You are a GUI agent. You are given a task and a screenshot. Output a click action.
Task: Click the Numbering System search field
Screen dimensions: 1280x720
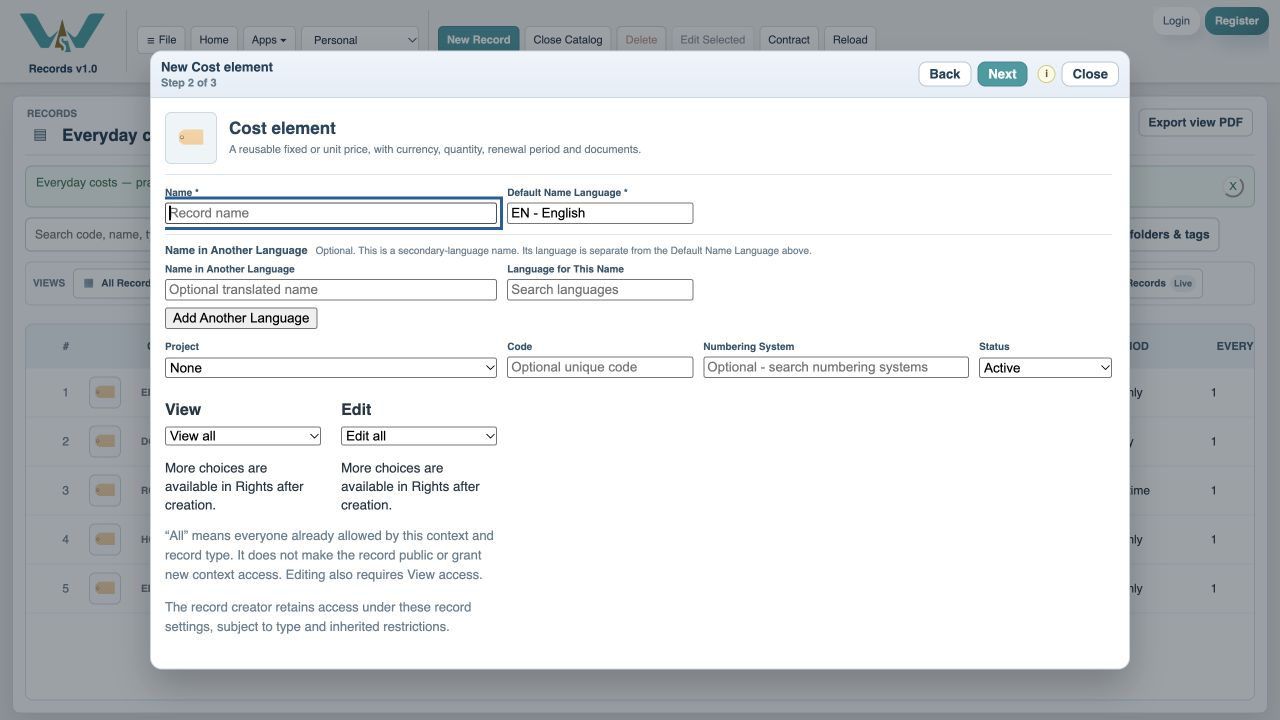click(836, 367)
